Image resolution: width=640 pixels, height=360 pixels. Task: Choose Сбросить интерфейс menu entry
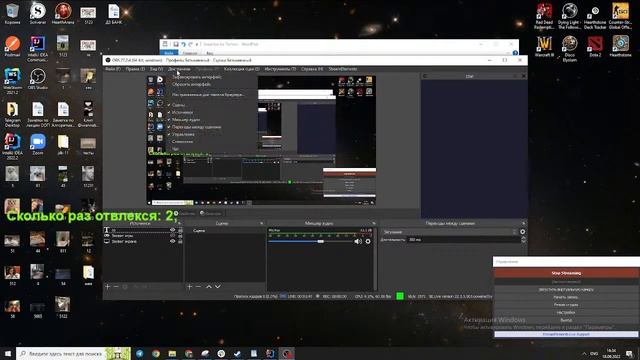point(191,84)
